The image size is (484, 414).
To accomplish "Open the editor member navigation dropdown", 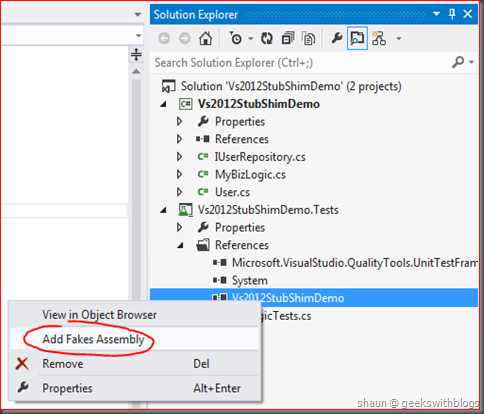I will pyautogui.click(x=138, y=35).
